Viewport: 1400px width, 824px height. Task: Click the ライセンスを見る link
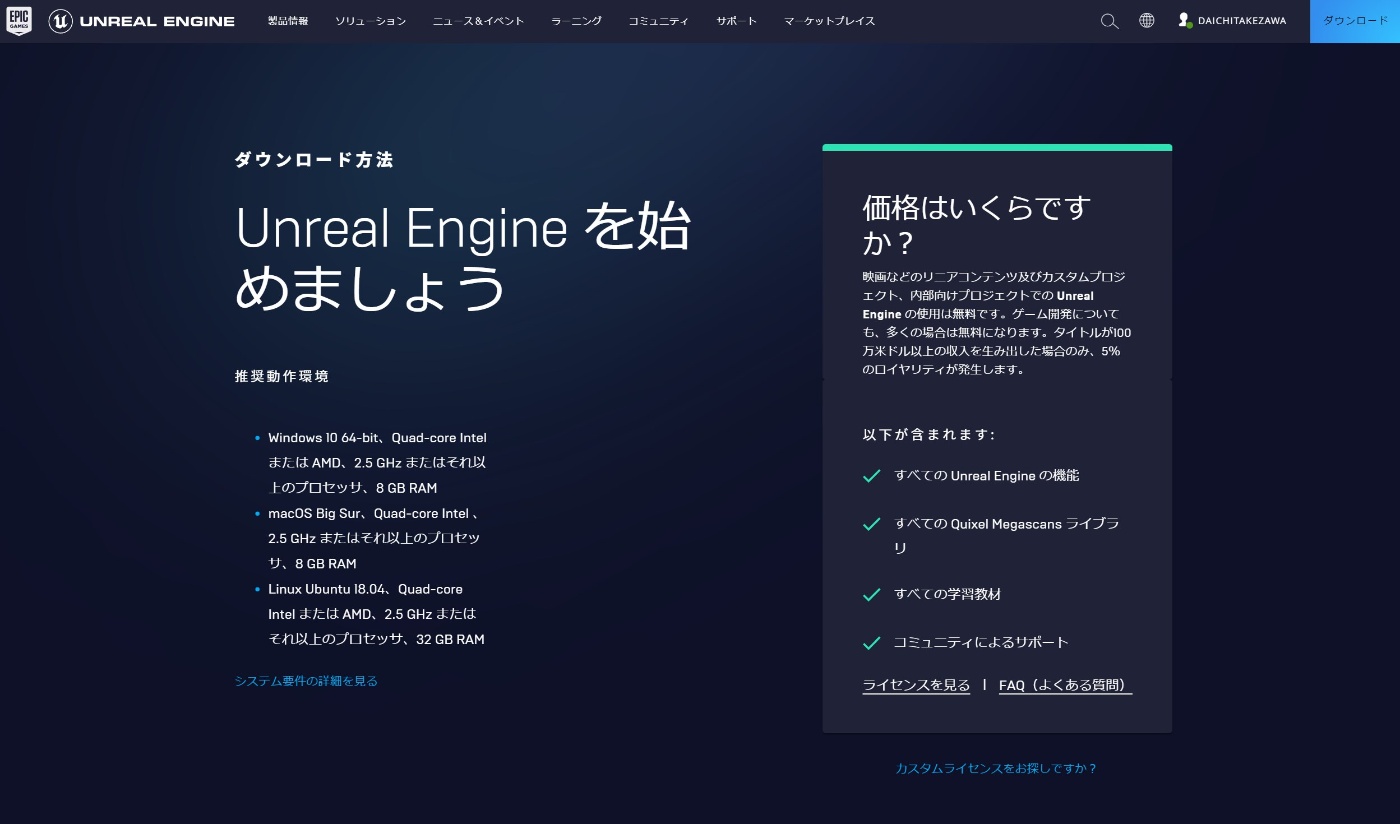pos(915,685)
